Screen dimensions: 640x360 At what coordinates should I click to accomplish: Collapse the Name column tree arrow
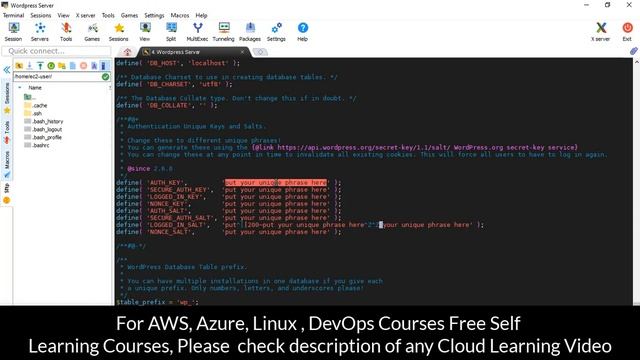(x=20, y=87)
